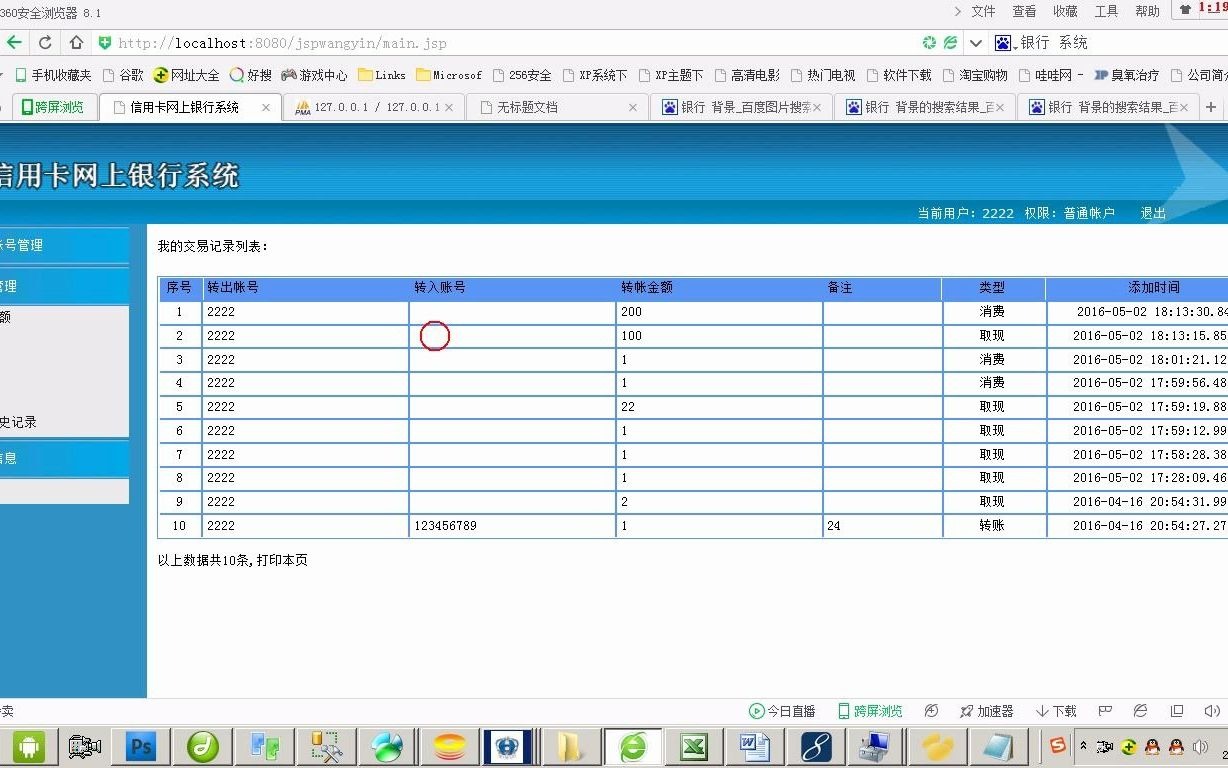
Task: Click inside the address bar
Action: [300, 43]
